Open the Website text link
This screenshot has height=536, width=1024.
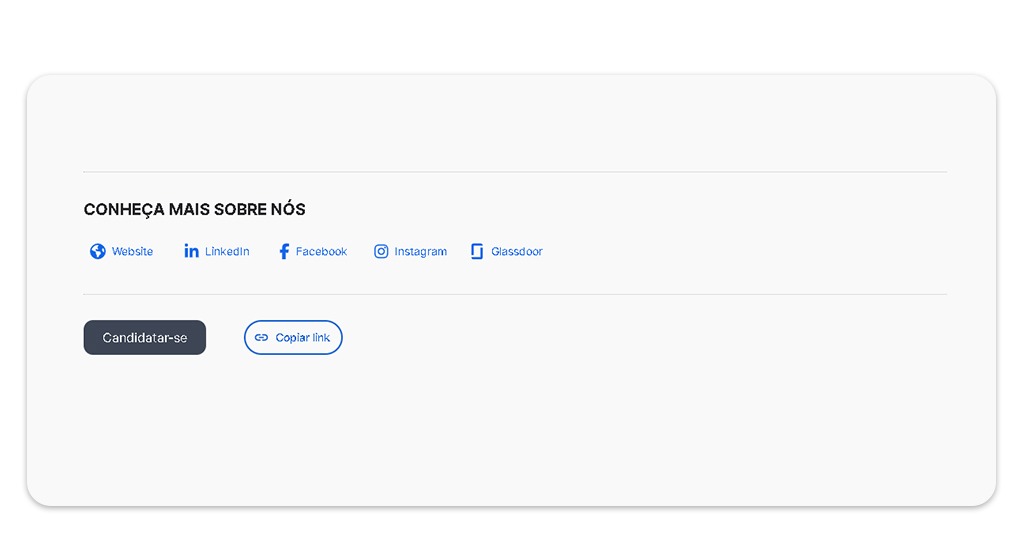coord(132,252)
